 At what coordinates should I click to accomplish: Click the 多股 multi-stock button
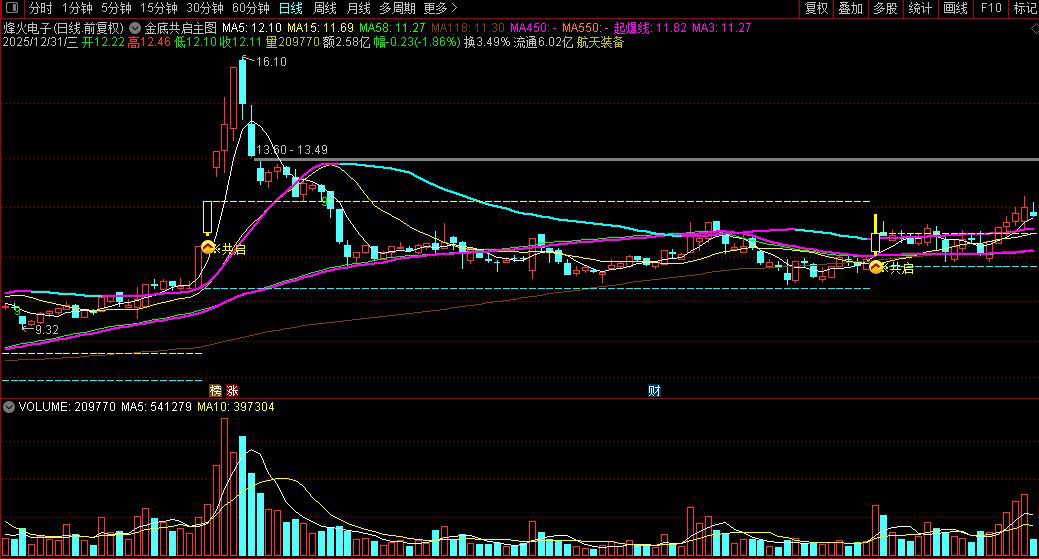point(885,9)
